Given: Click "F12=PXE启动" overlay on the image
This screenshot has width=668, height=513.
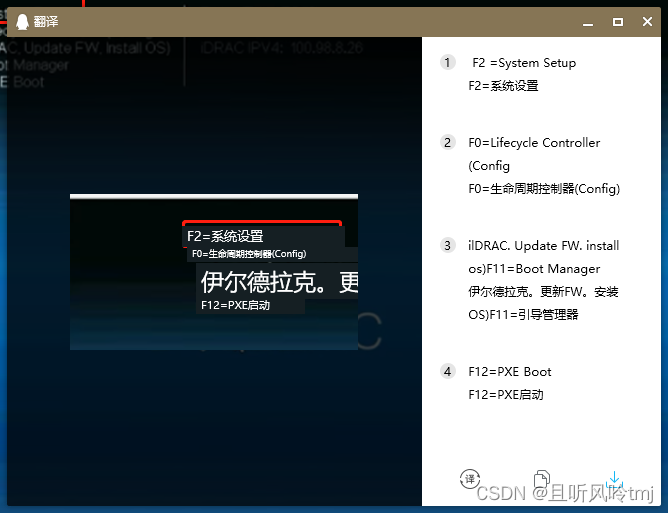Looking at the screenshot, I should pos(235,305).
